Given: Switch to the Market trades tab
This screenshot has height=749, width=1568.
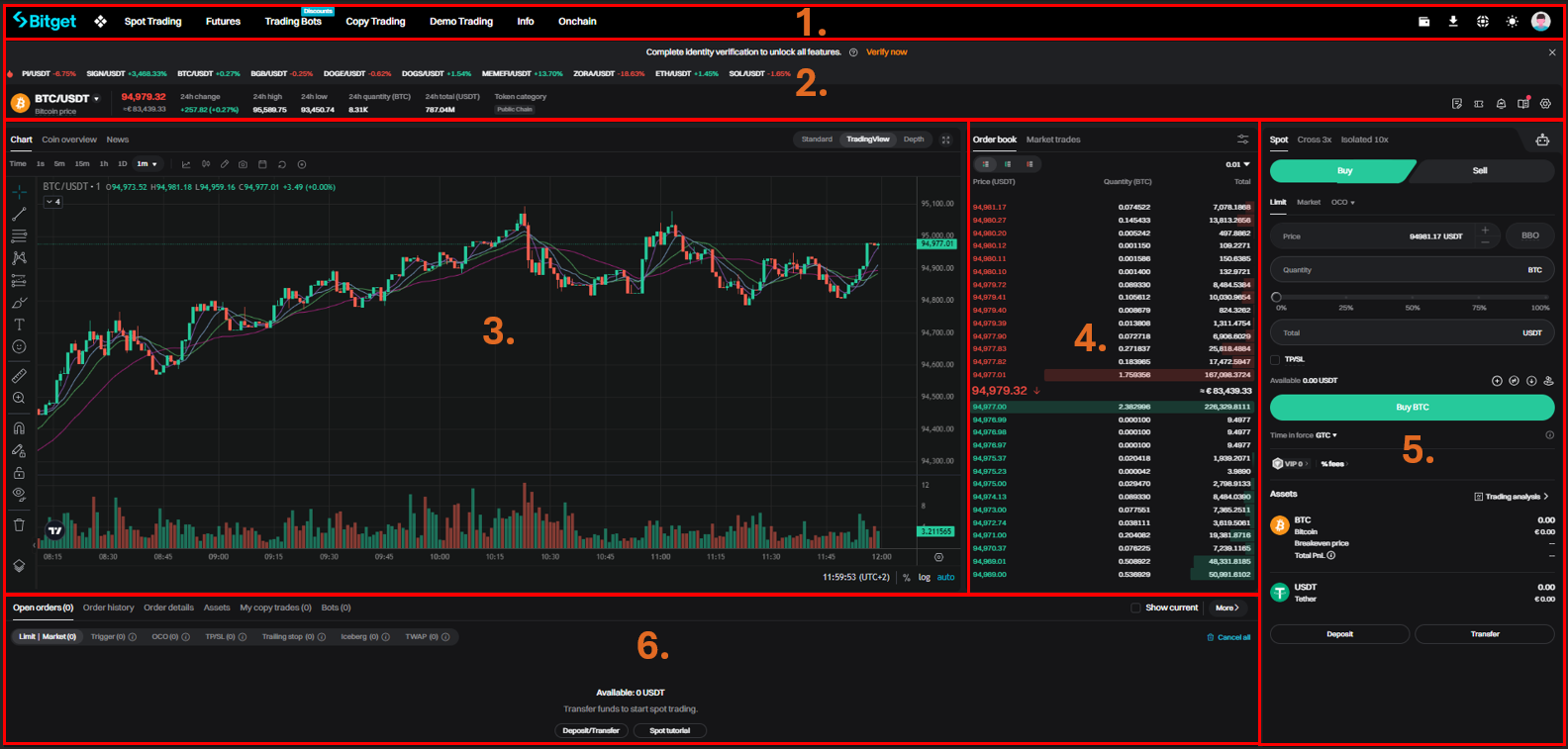Looking at the screenshot, I should point(1052,140).
